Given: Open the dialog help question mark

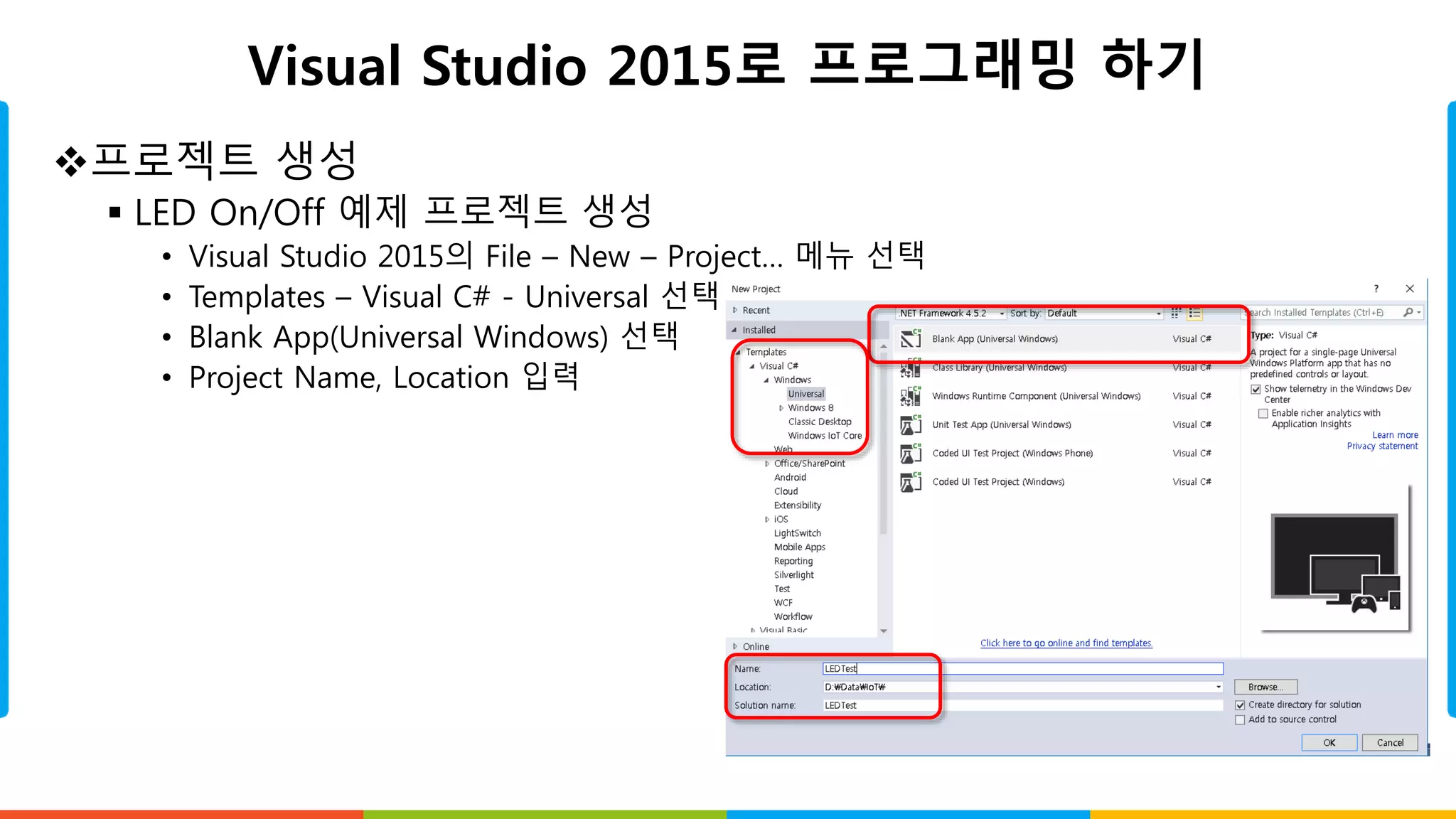Looking at the screenshot, I should (x=1376, y=289).
